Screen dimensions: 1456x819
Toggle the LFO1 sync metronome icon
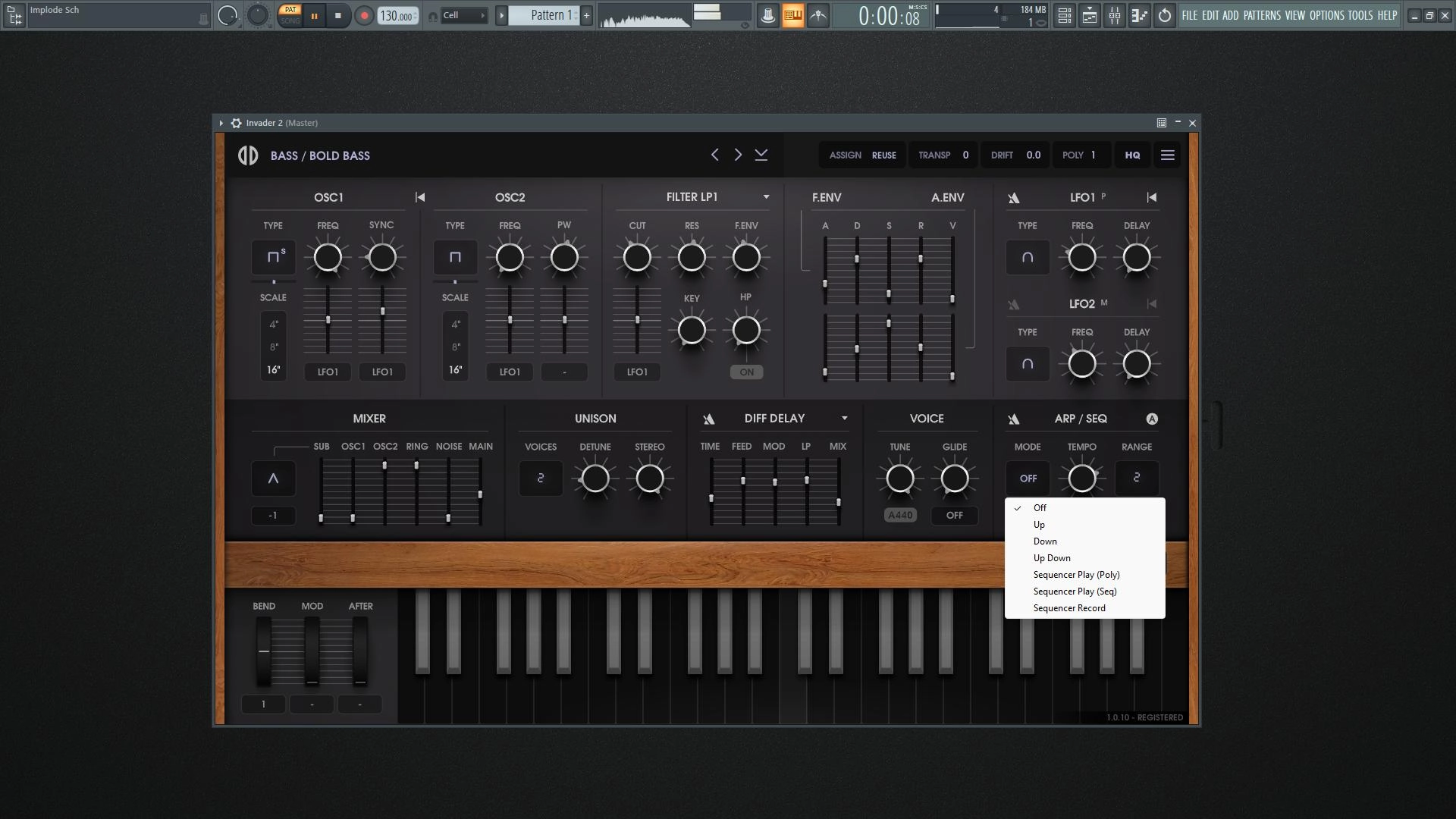tap(1014, 198)
